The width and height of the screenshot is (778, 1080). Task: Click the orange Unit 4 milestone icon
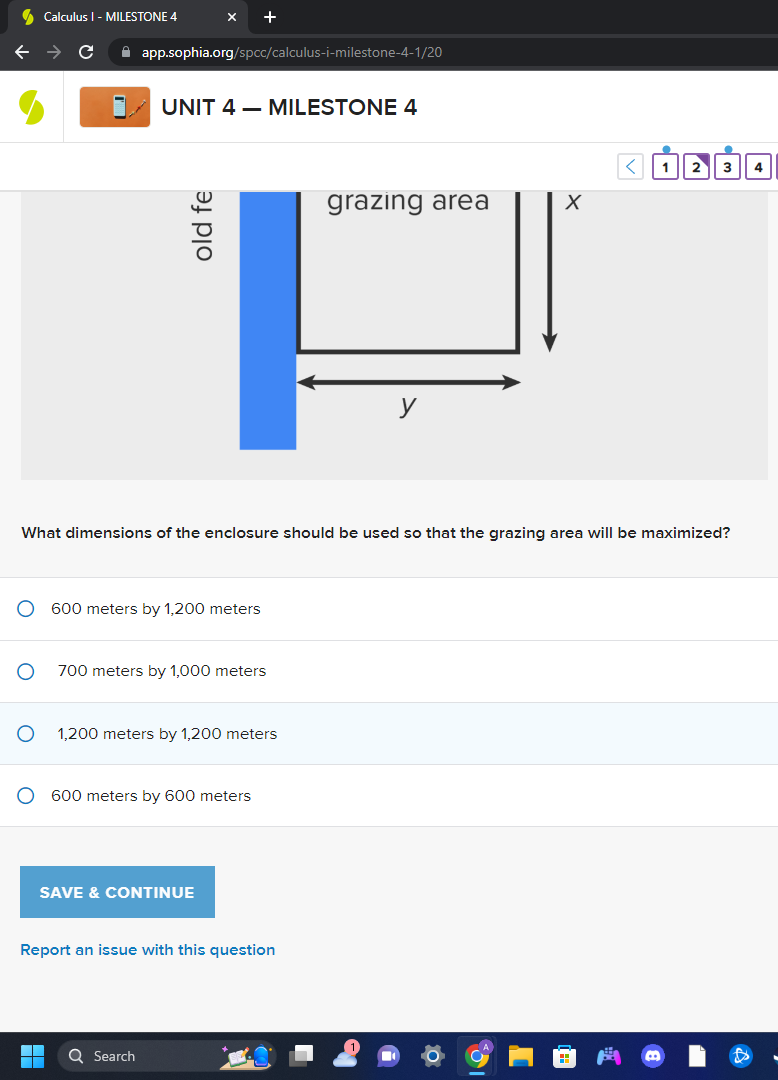pyautogui.click(x=114, y=106)
